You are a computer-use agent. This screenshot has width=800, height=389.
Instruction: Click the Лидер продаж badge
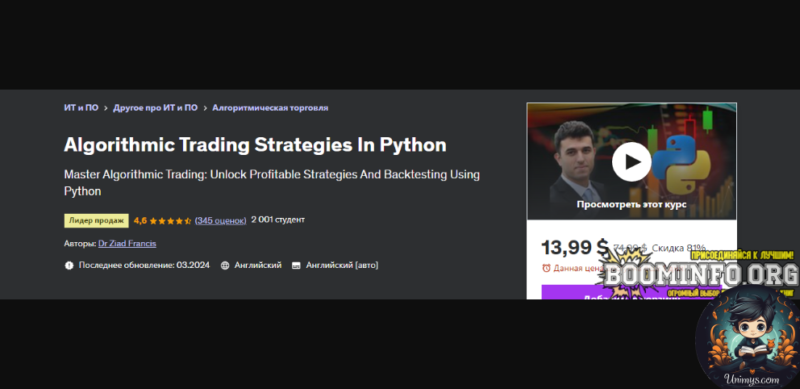(96, 221)
